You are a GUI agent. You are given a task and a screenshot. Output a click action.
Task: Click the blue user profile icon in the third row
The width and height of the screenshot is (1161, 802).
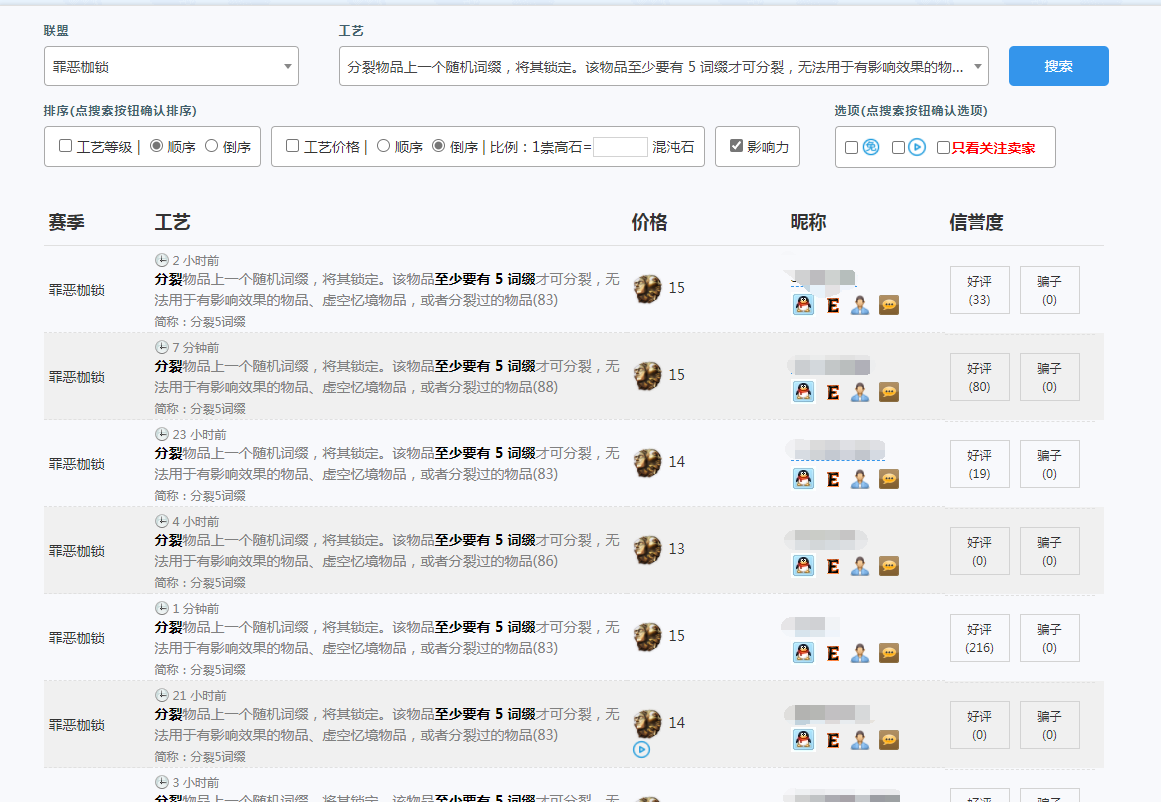tap(860, 479)
